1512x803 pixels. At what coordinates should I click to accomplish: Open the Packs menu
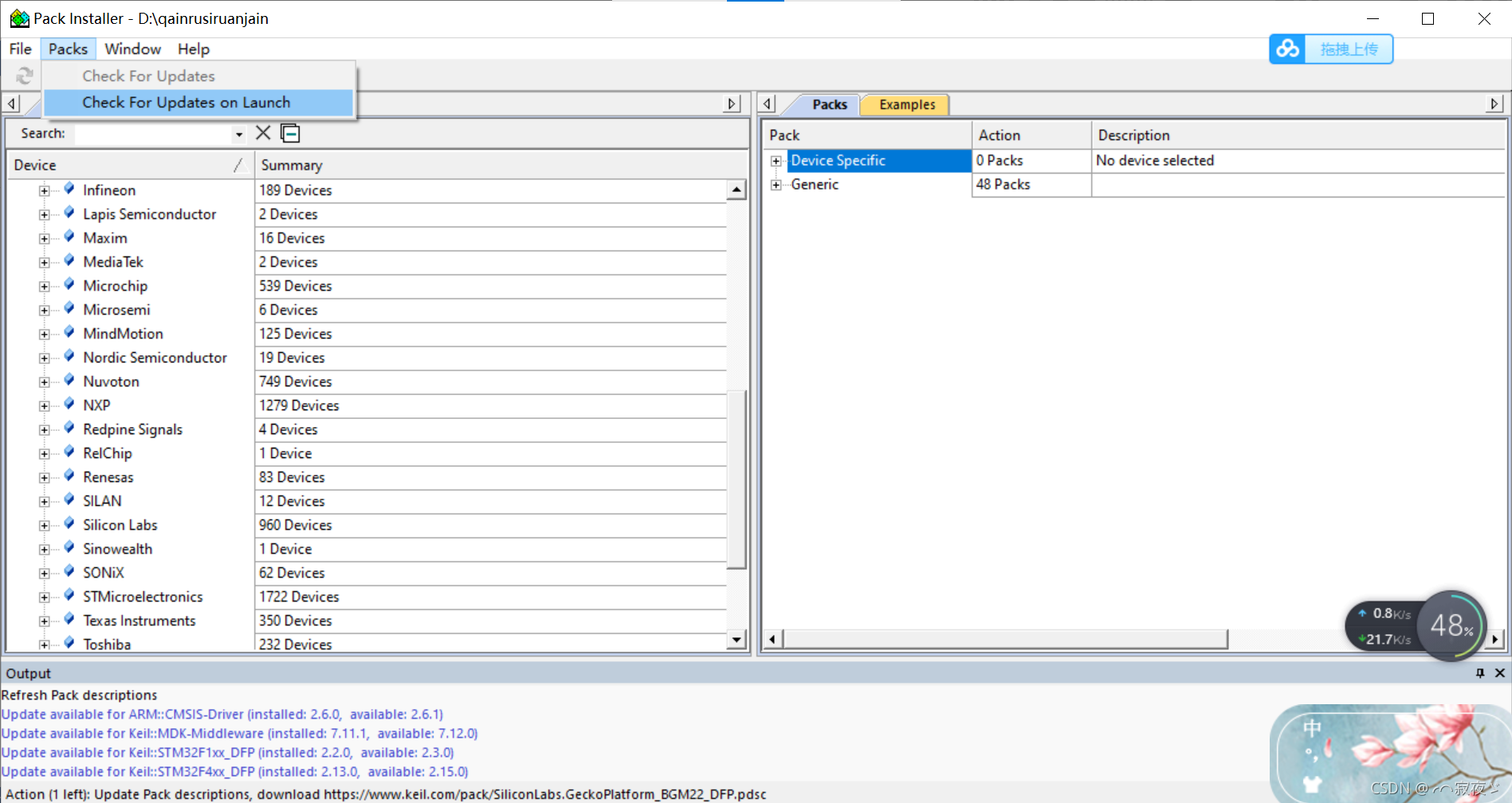[68, 49]
